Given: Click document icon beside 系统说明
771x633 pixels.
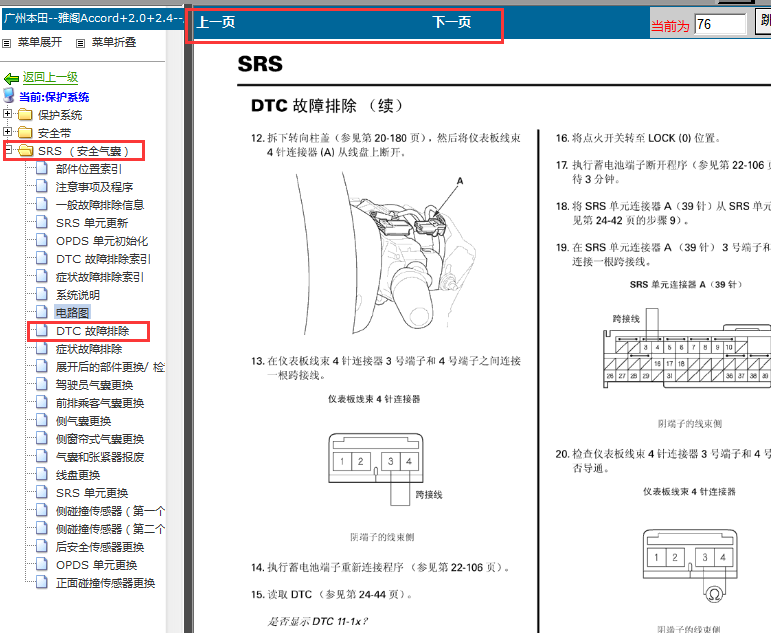Looking at the screenshot, I should point(42,295).
